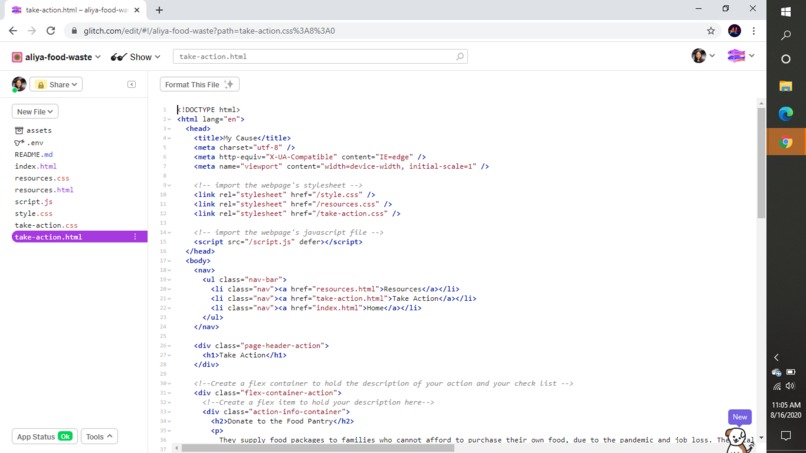
Task: Collapse the sidebar with the arrow icon
Action: [132, 84]
